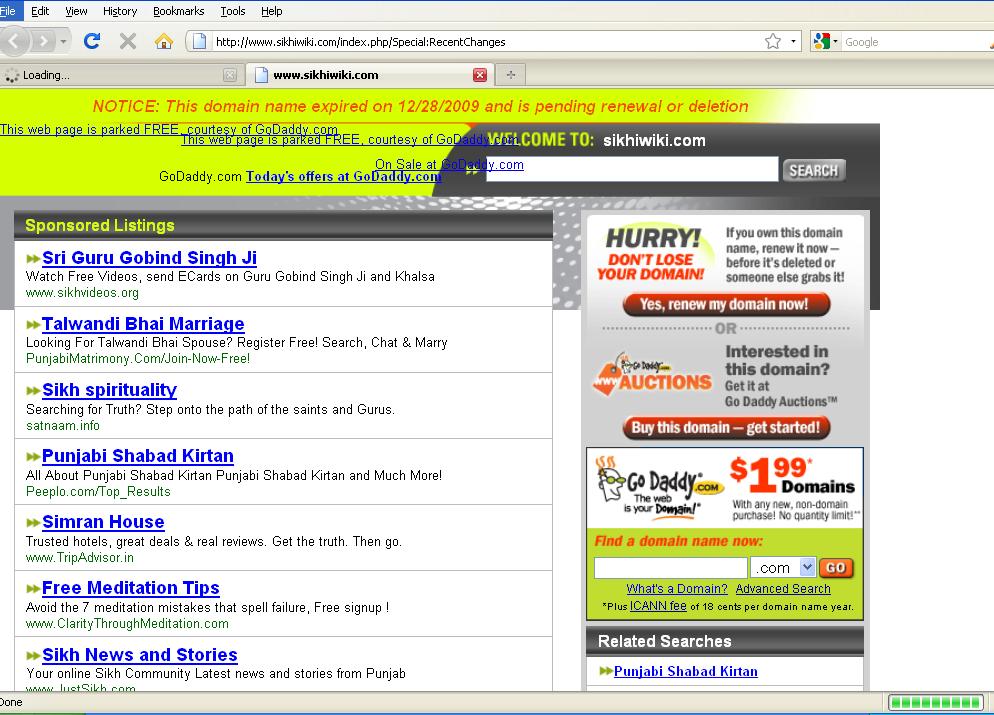
Task: Click the satnaam.info address text
Action: click(x=63, y=425)
